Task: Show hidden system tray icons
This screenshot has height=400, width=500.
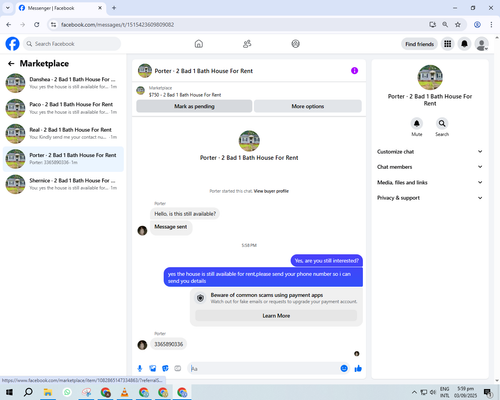Action: [414, 392]
